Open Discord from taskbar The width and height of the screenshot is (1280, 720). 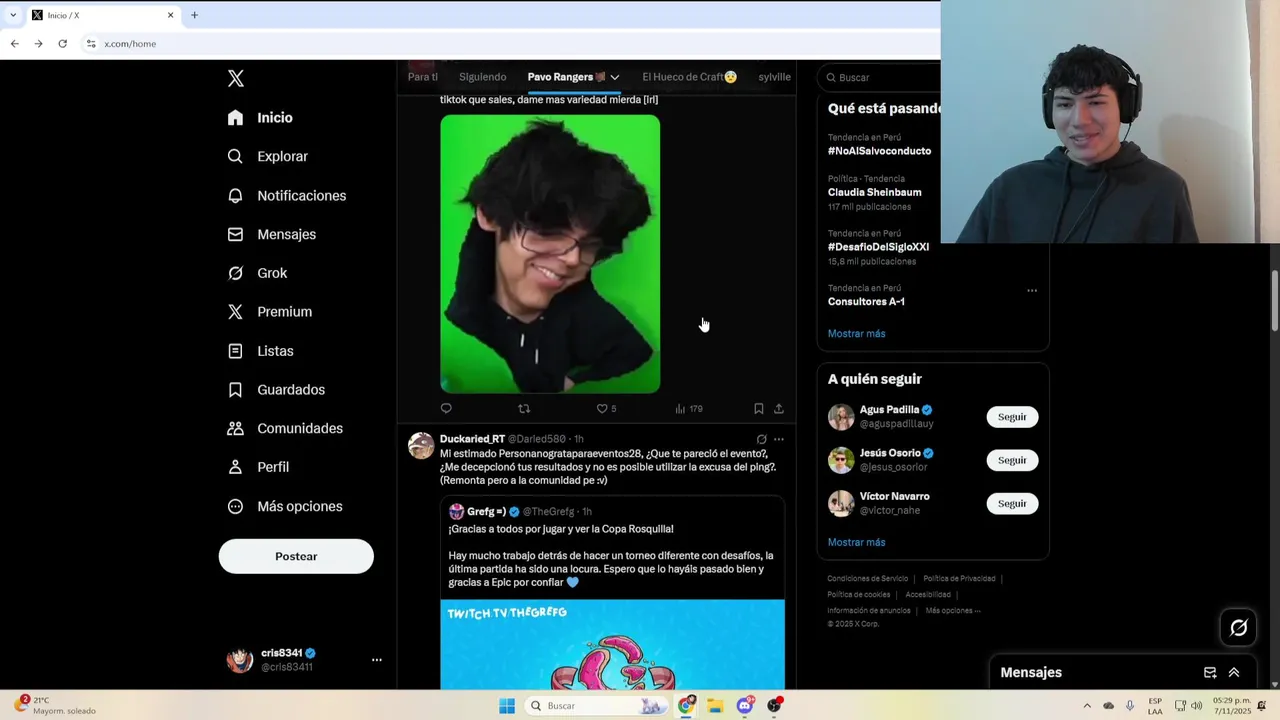[x=745, y=706]
